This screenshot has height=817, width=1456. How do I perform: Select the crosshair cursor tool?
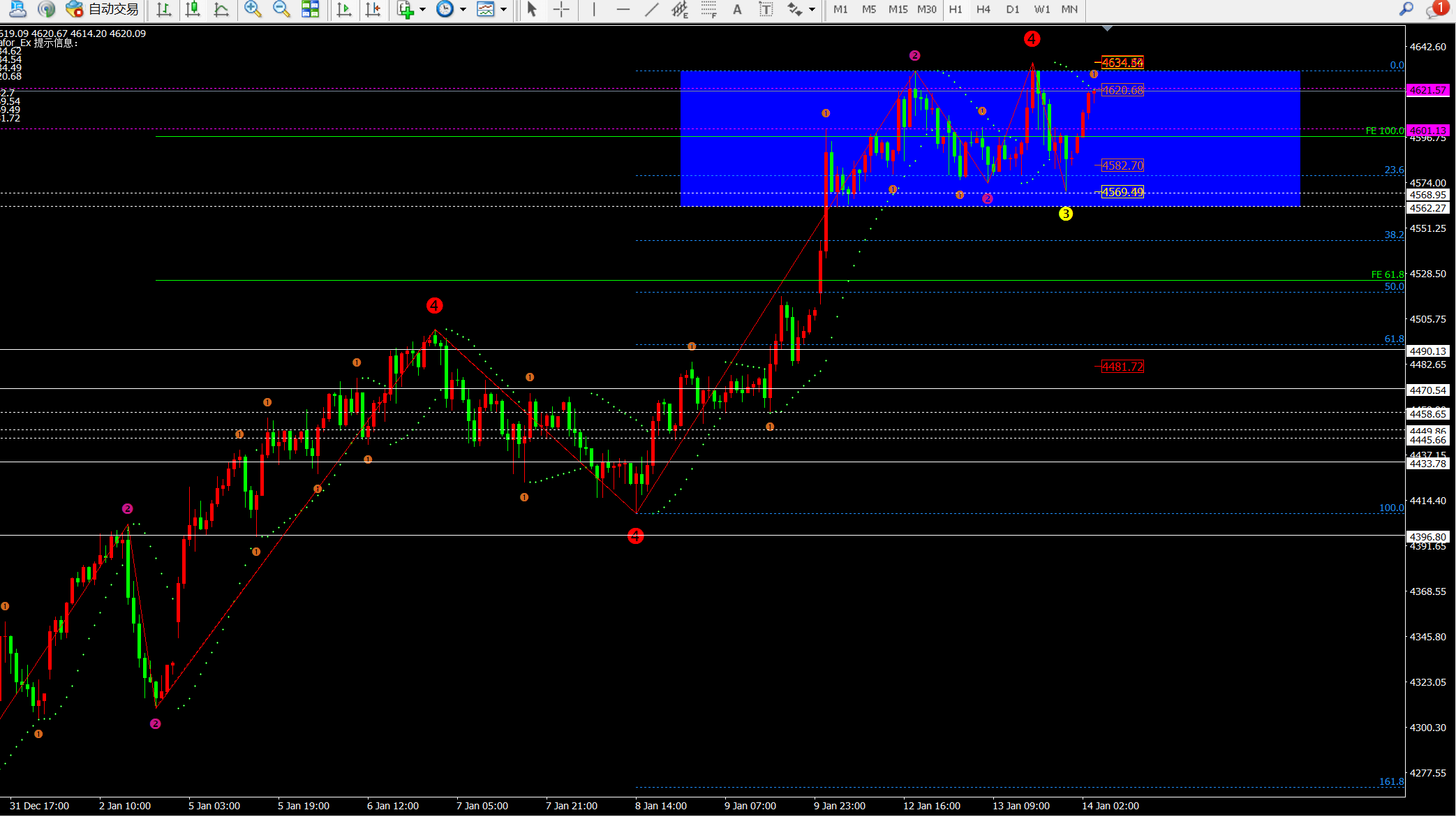(561, 9)
